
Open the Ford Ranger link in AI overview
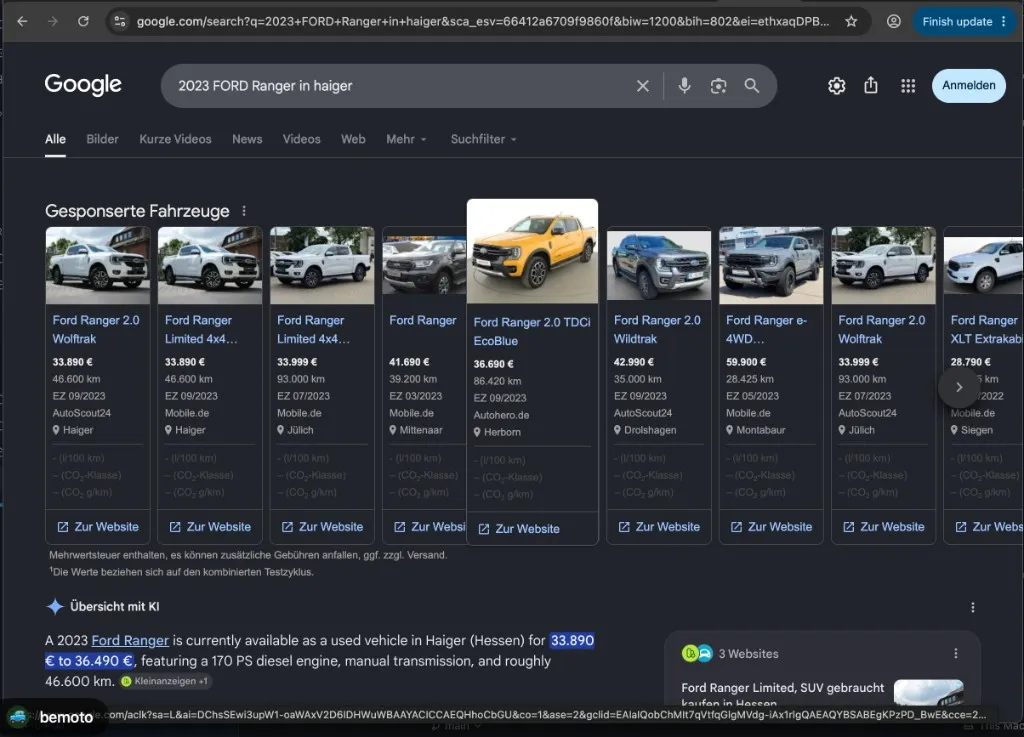[x=130, y=640]
